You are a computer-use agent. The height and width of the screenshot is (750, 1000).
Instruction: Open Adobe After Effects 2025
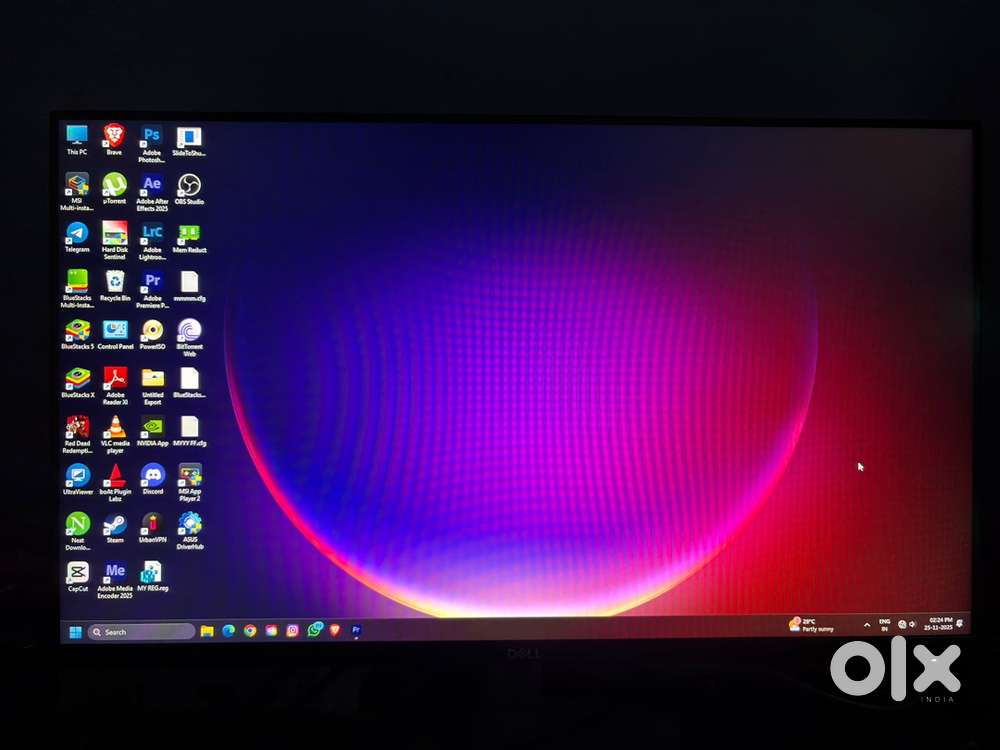tap(151, 184)
